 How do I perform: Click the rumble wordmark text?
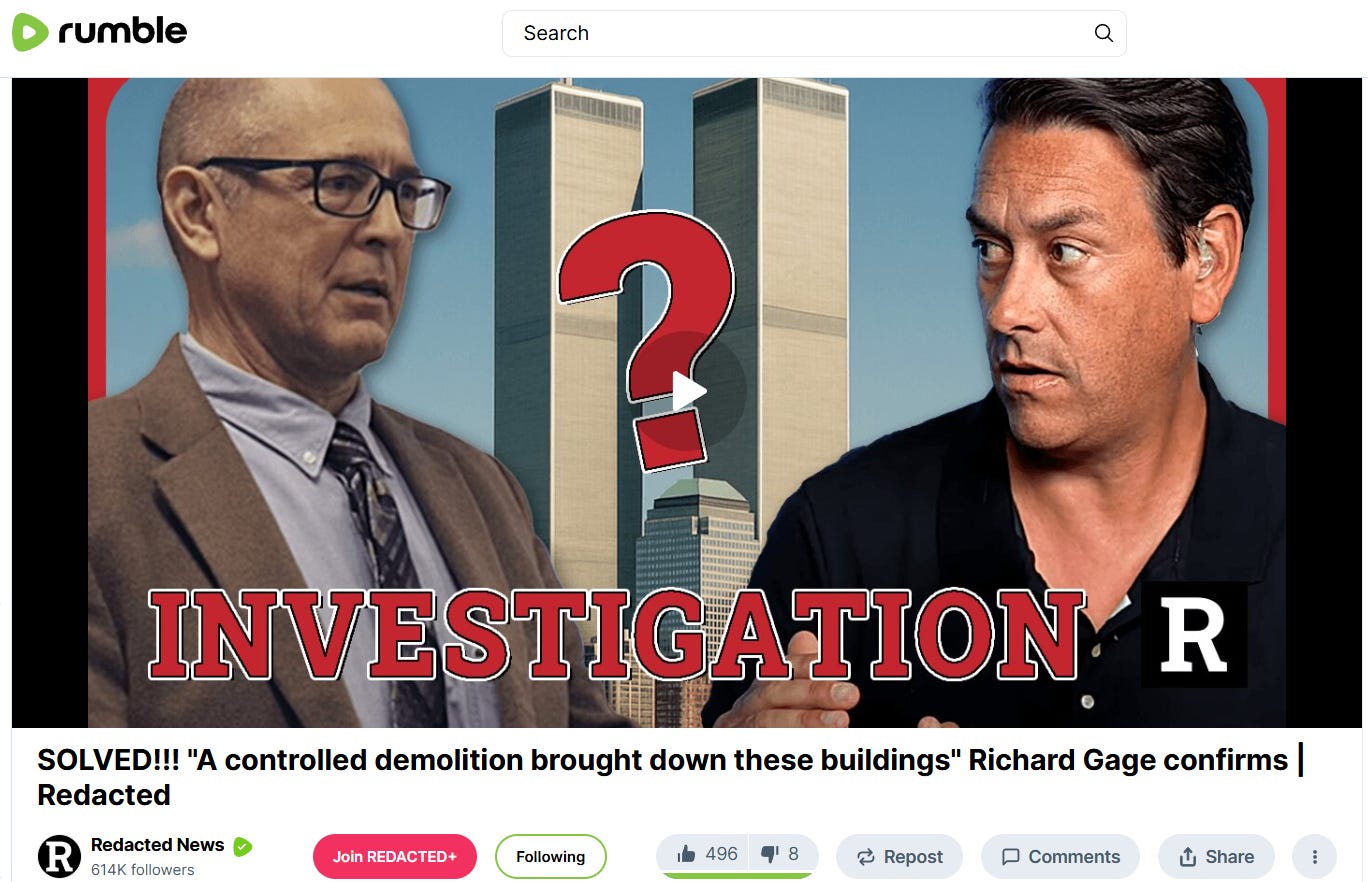click(122, 31)
